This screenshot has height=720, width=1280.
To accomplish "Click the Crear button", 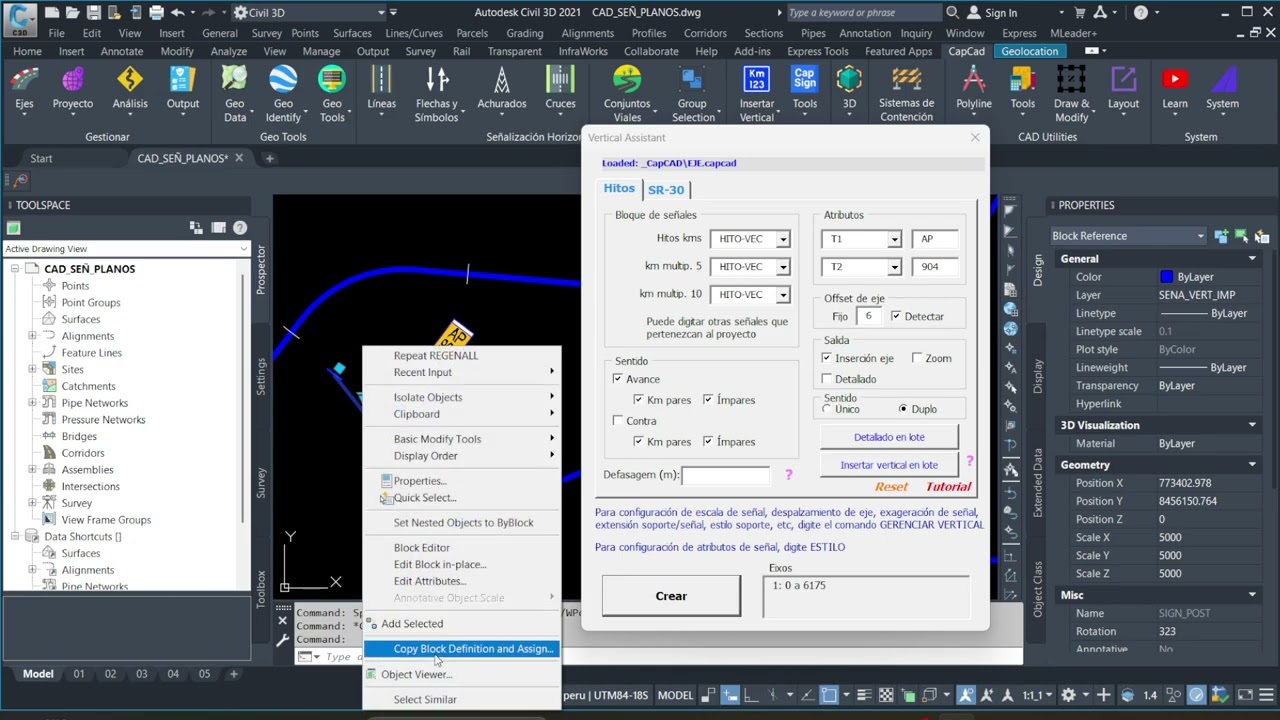I will (x=671, y=596).
